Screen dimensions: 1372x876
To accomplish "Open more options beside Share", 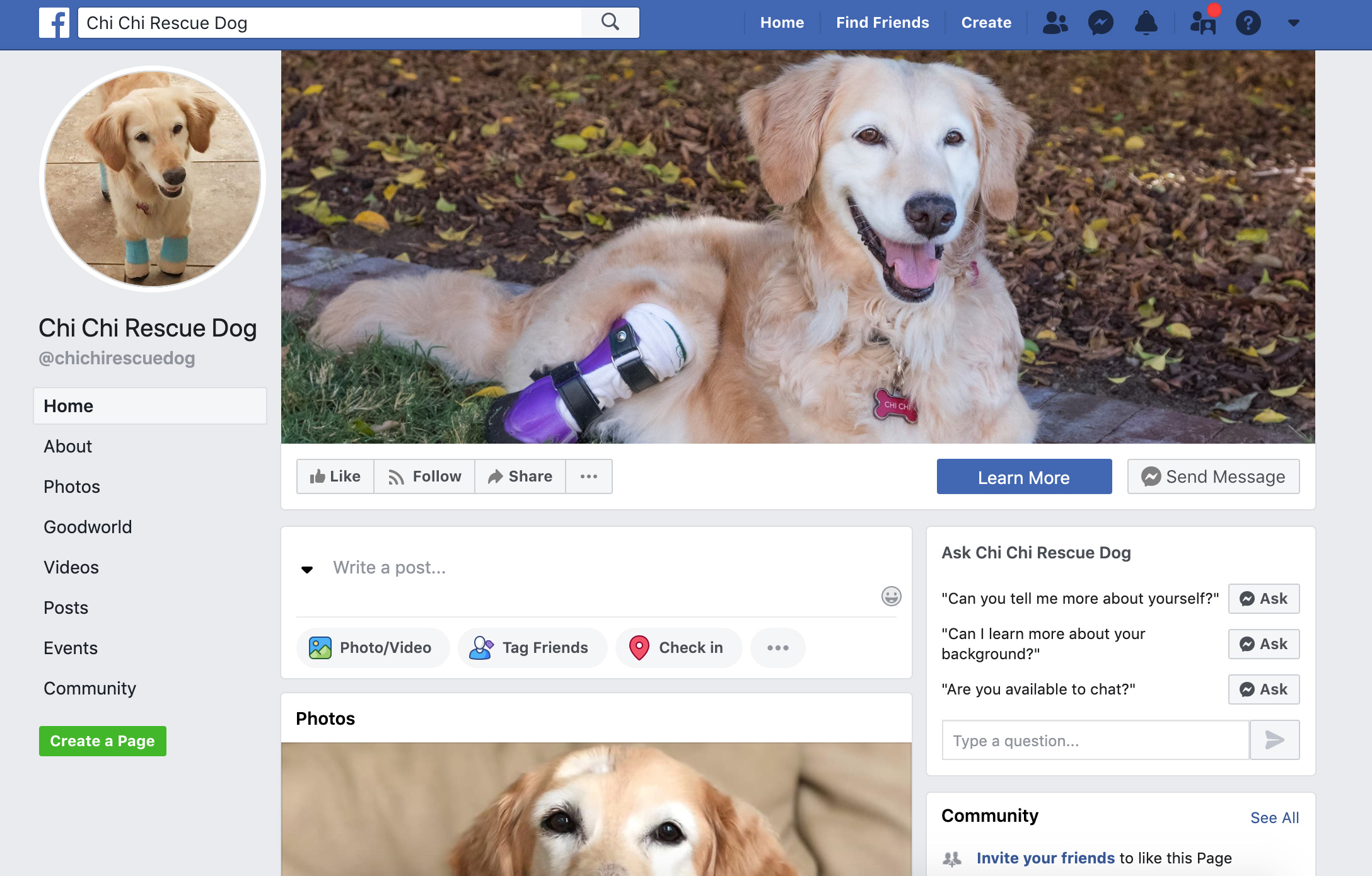I will (589, 476).
